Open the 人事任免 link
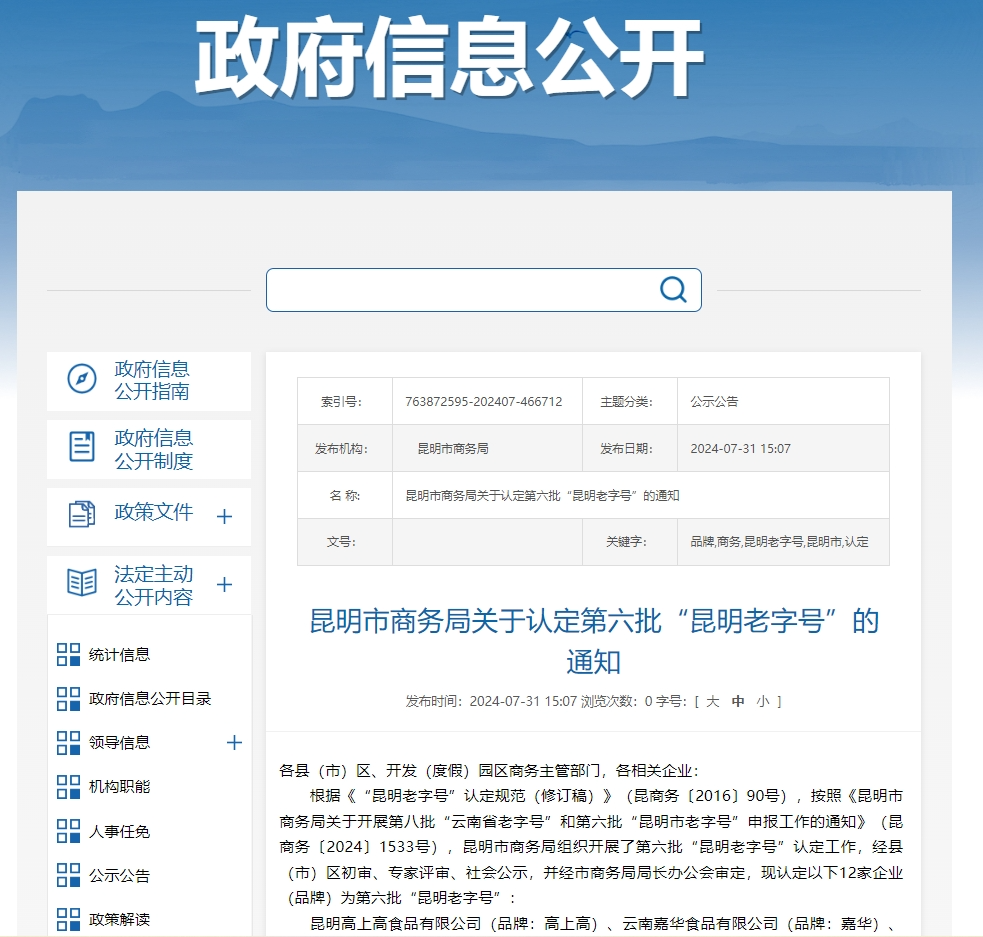Screen dimensions: 983x937 pos(120,832)
